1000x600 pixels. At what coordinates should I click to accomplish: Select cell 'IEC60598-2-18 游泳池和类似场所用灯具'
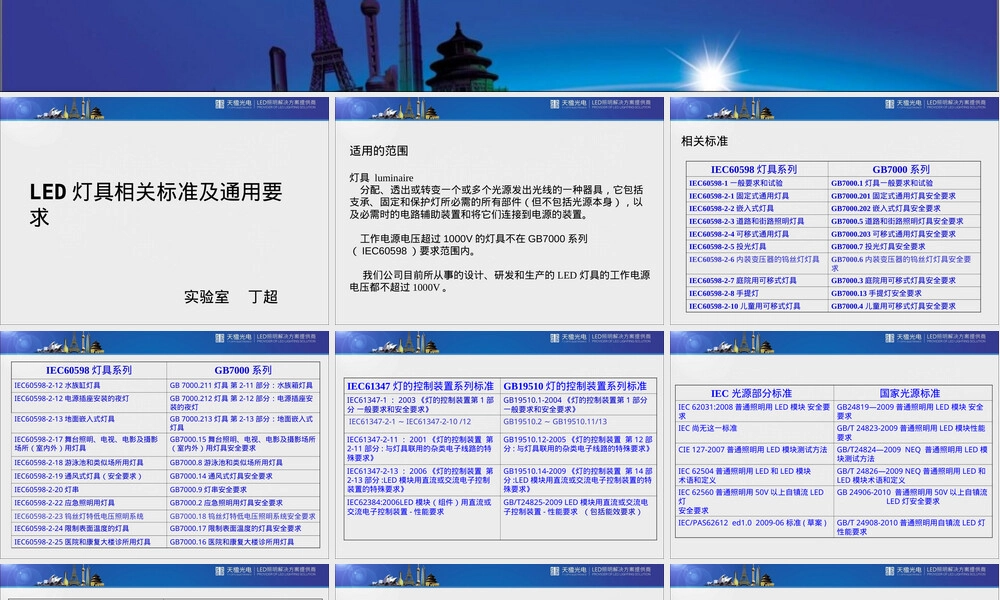[x=89, y=463]
